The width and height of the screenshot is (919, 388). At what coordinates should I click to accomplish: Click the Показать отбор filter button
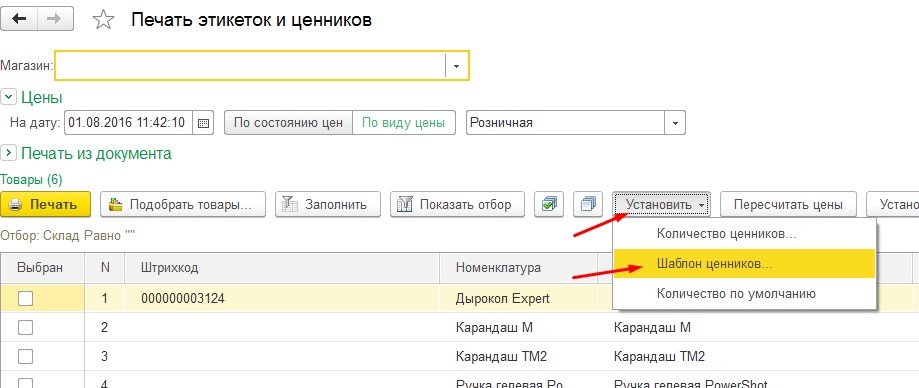(458, 205)
